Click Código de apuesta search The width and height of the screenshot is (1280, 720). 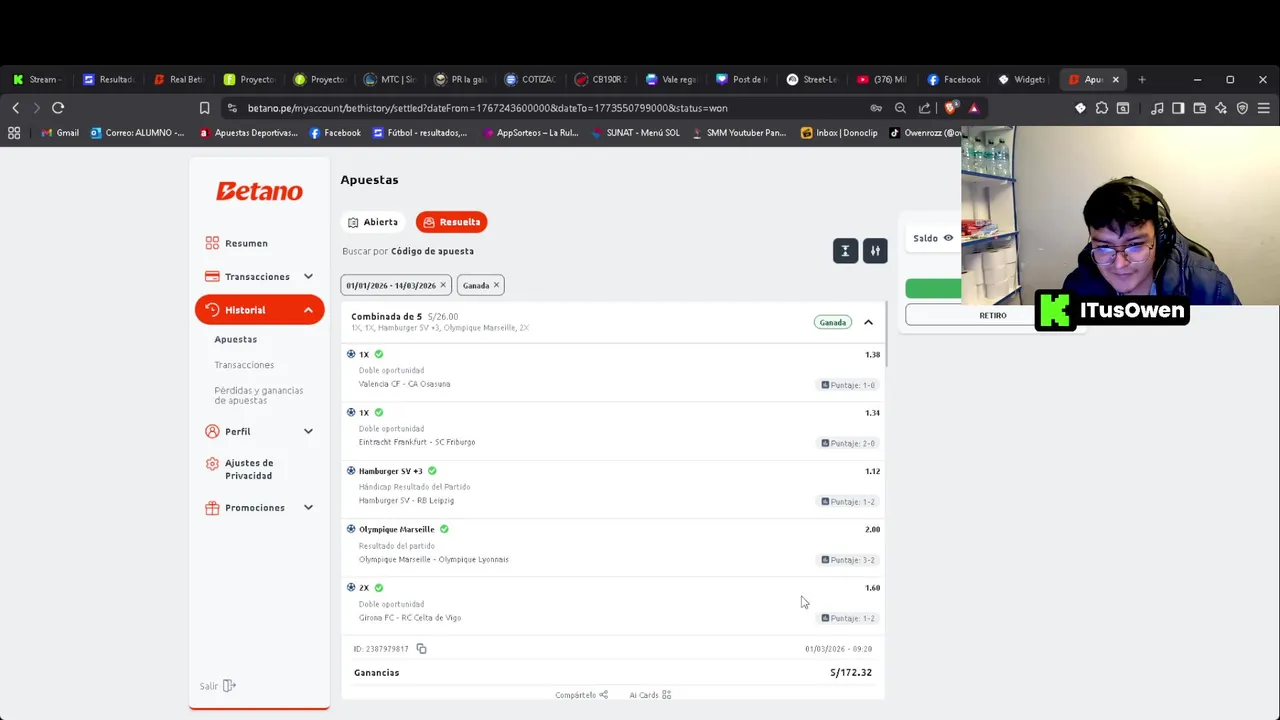(x=432, y=251)
